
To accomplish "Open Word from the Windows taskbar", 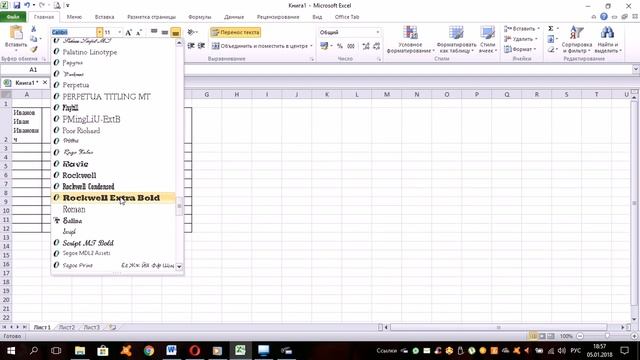I will point(171,350).
